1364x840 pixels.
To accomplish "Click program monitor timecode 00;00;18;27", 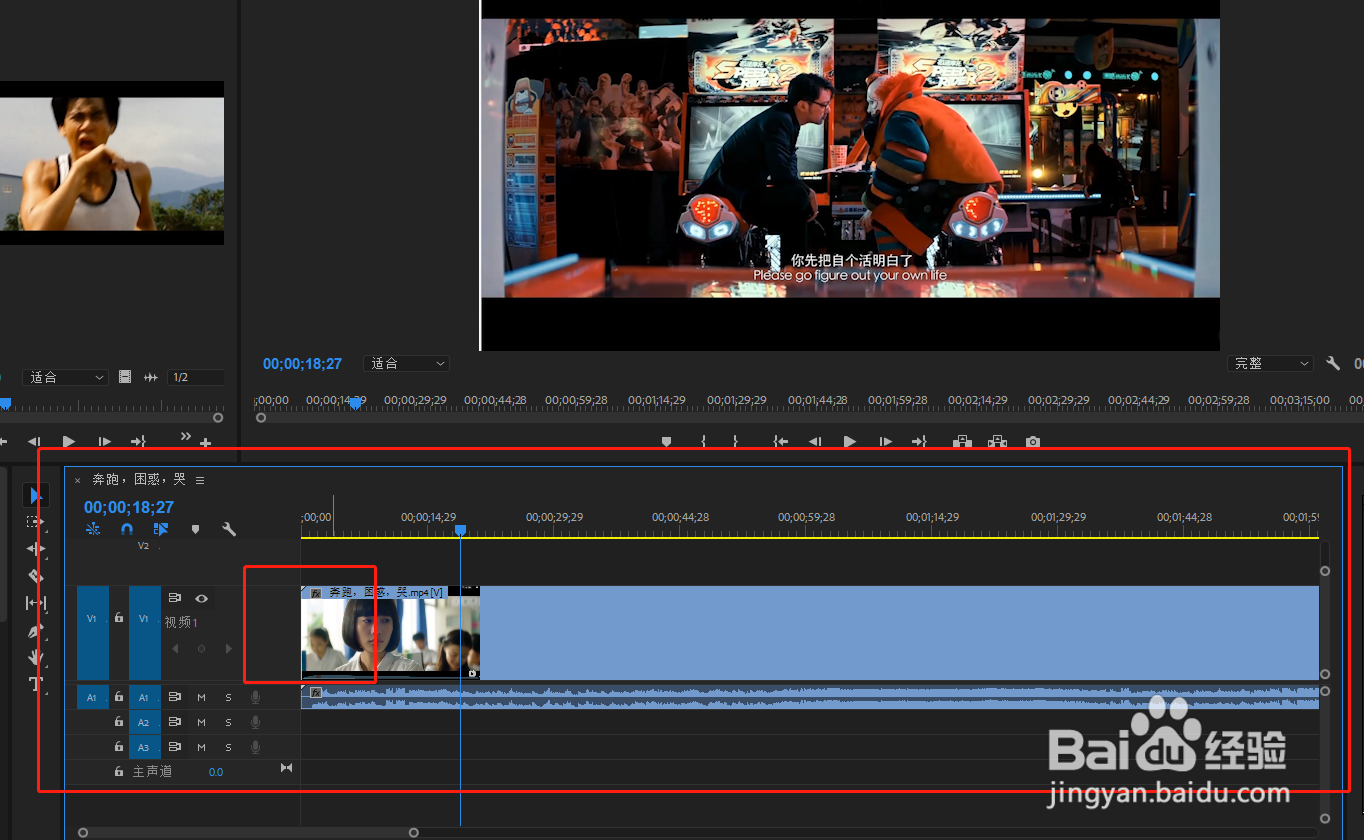I will coord(302,364).
